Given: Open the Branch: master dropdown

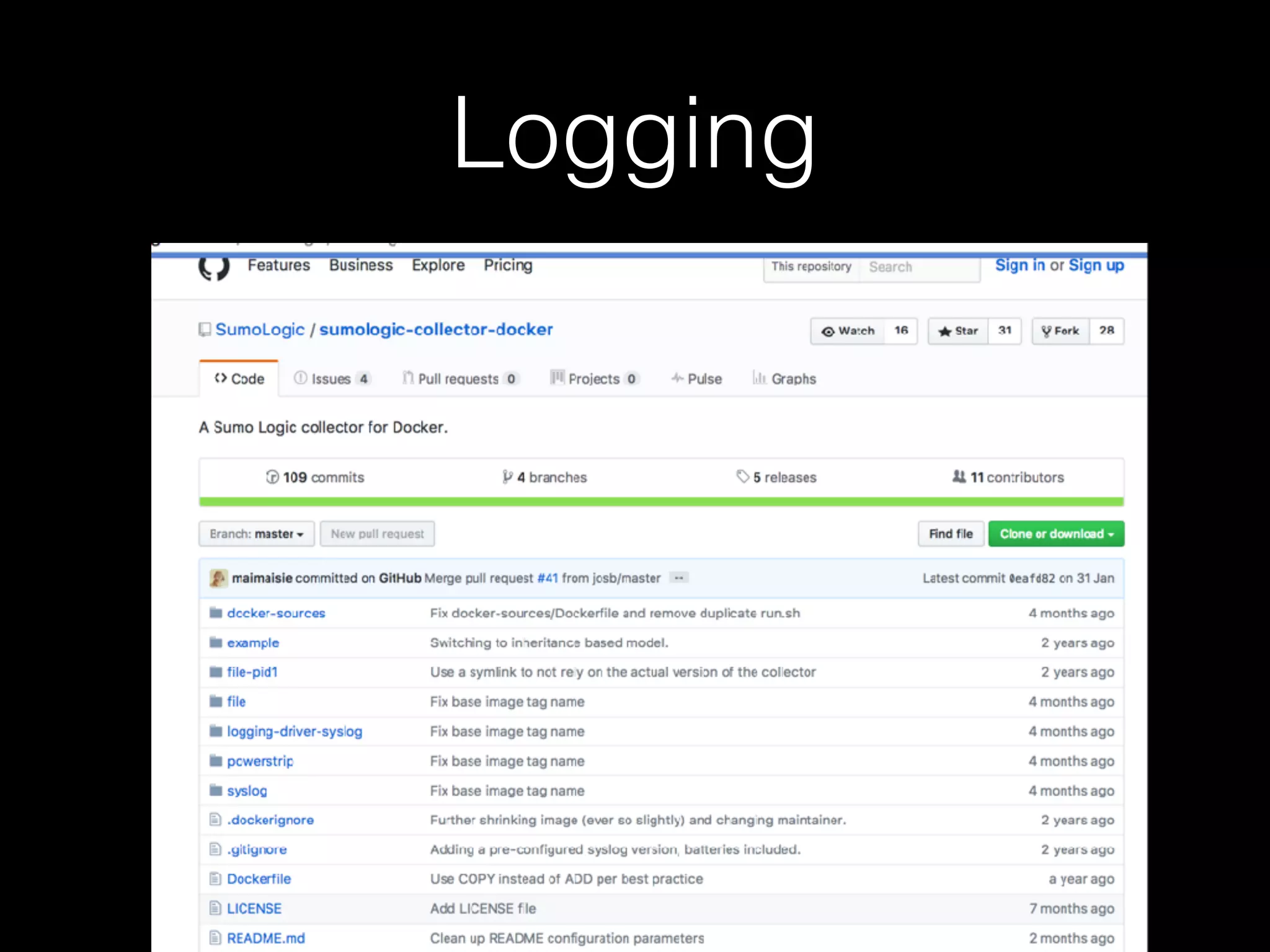Looking at the screenshot, I should coord(256,534).
